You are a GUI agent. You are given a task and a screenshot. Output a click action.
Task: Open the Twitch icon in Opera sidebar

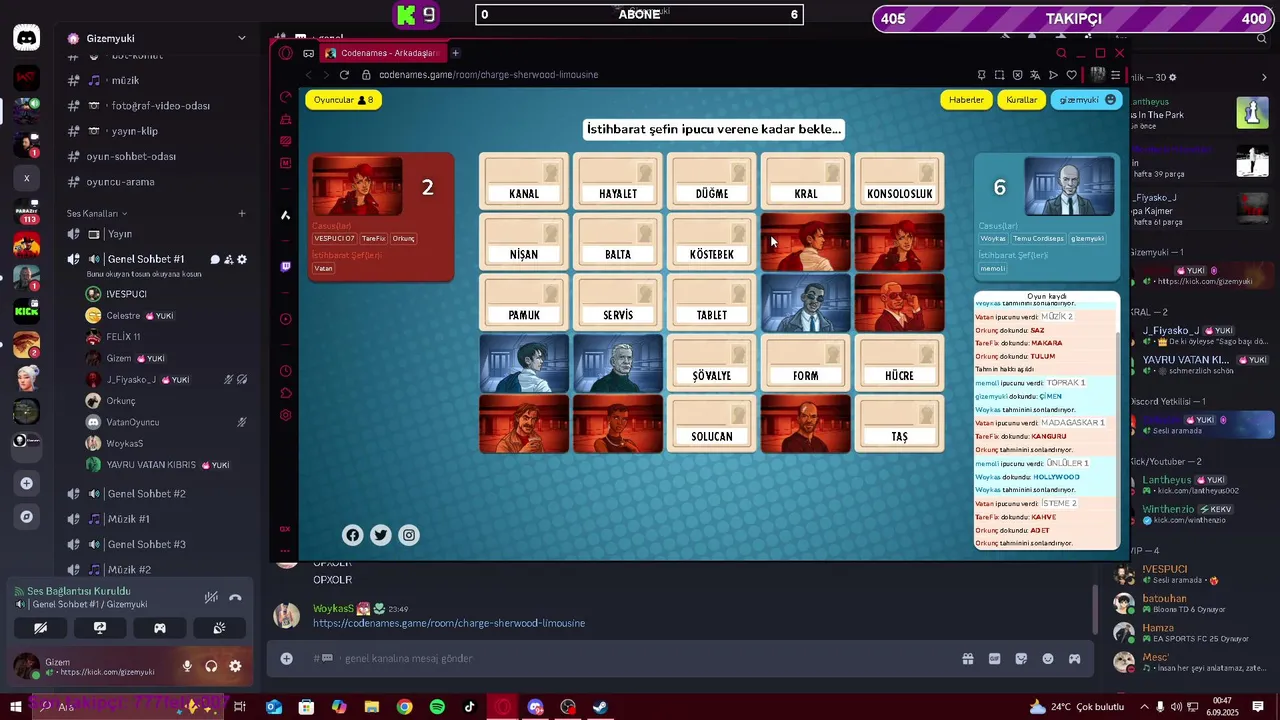point(285,267)
